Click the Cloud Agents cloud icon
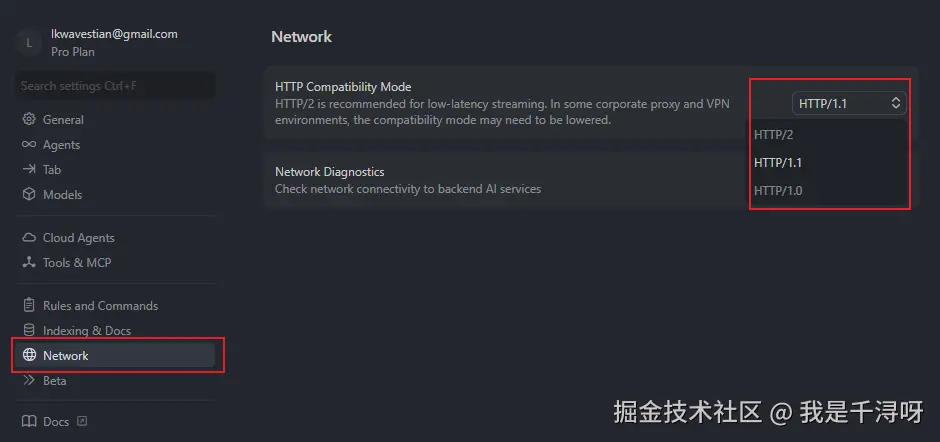The width and height of the screenshot is (940, 442). 29,238
